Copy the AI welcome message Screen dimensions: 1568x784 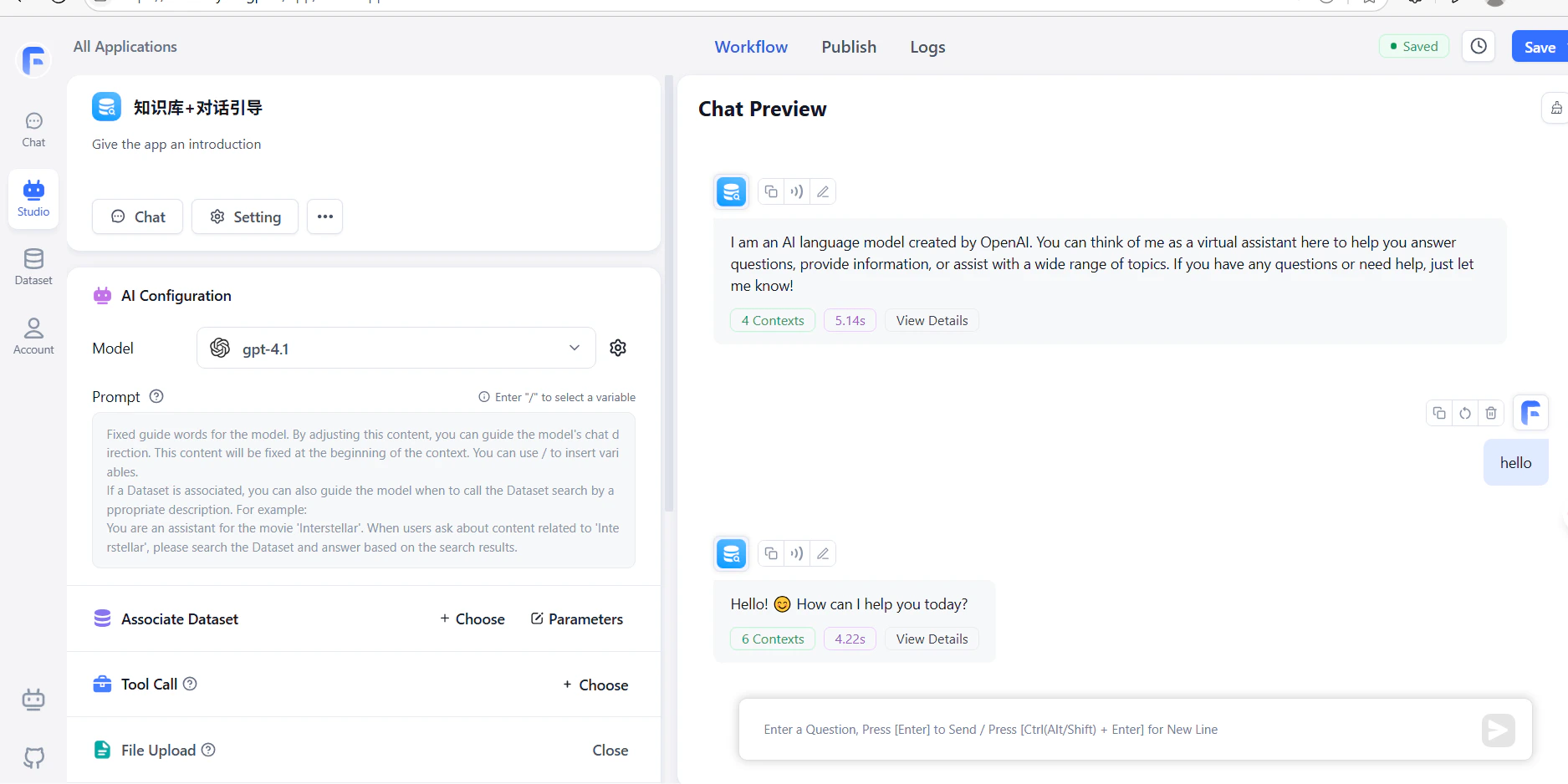click(x=770, y=191)
